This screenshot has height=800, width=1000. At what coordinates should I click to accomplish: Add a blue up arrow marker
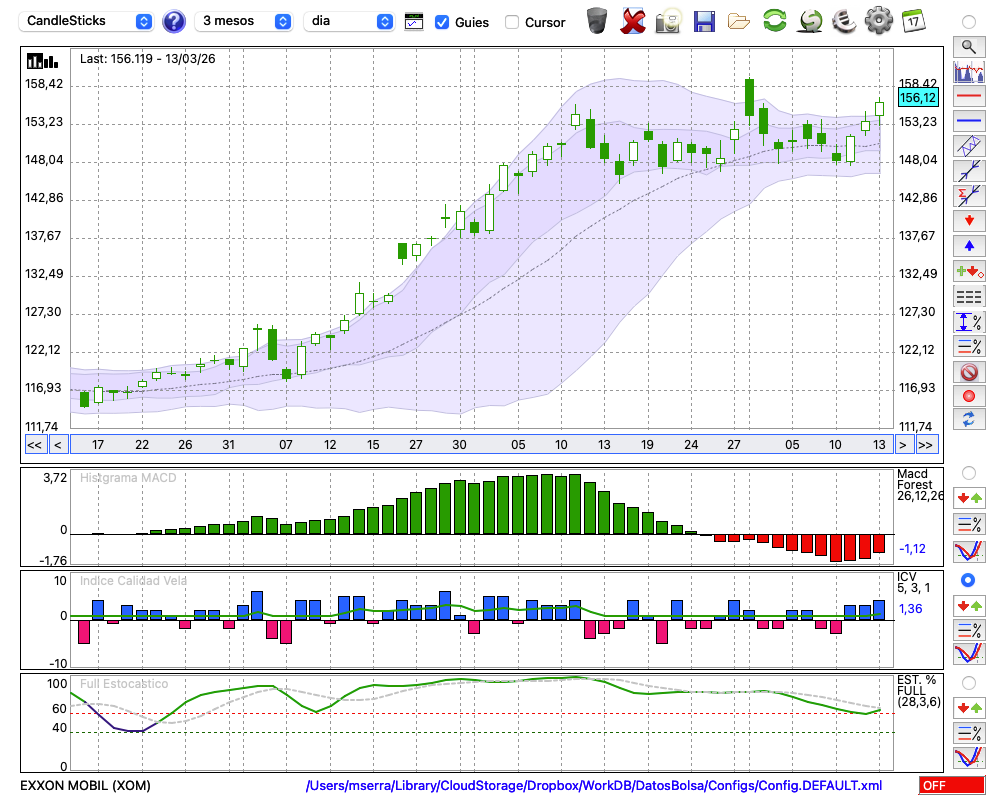click(968, 246)
